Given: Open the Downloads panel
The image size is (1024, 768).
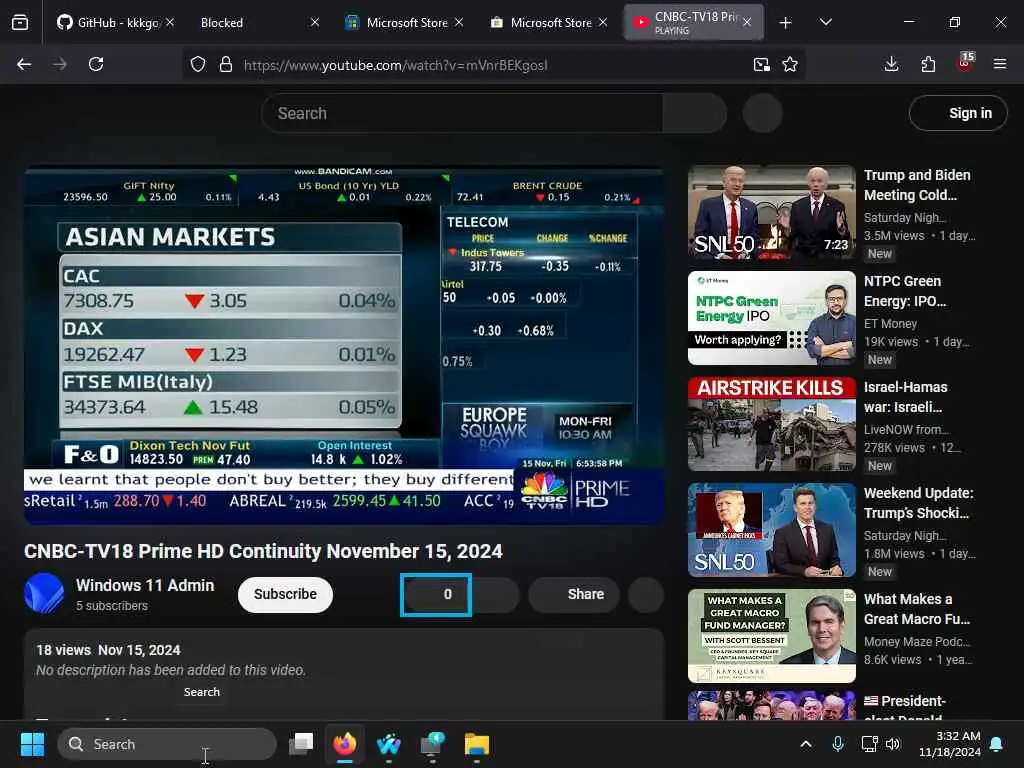Looking at the screenshot, I should tap(891, 64).
